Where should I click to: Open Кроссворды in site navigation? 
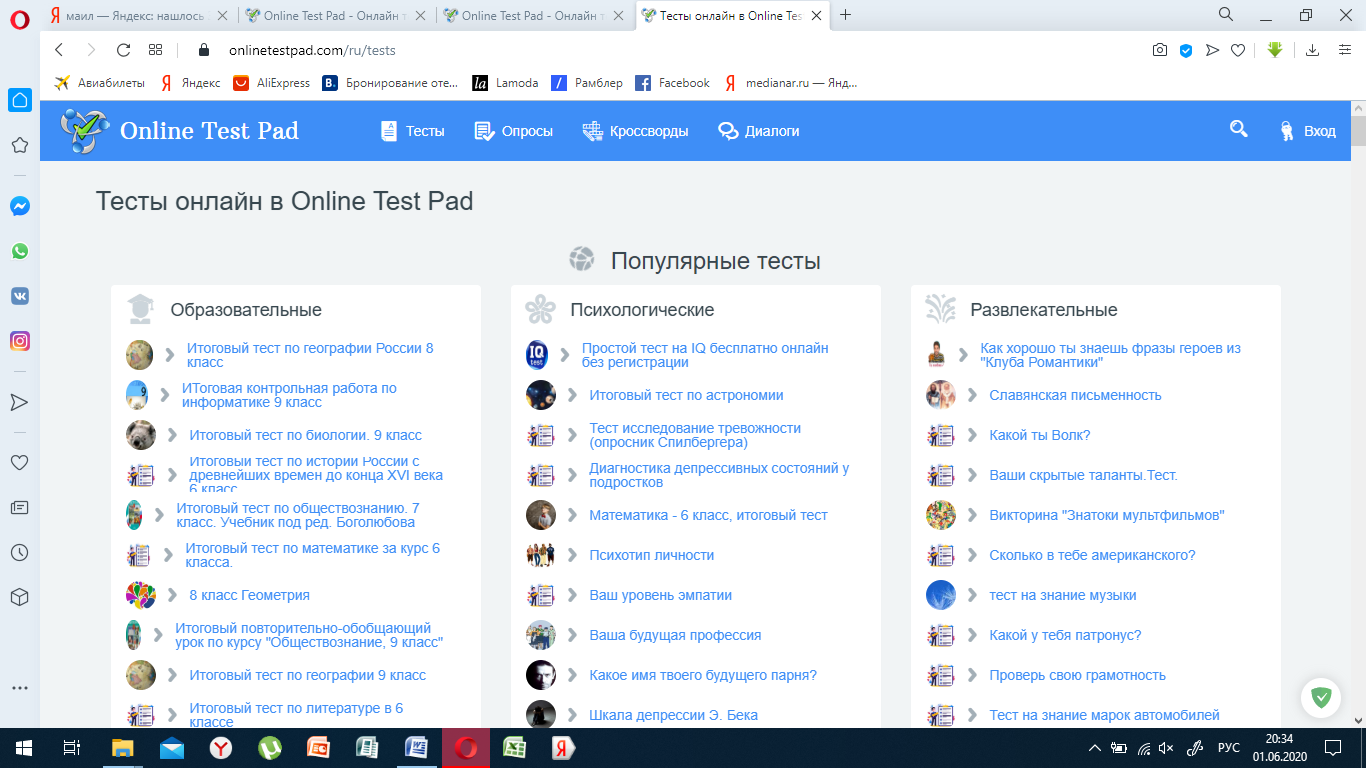635,131
